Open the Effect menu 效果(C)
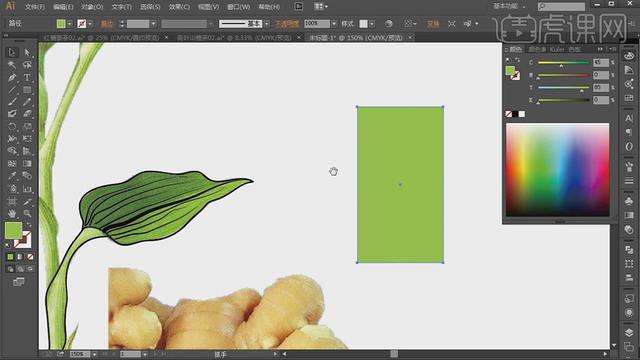The height and width of the screenshot is (360, 640). coord(179,7)
